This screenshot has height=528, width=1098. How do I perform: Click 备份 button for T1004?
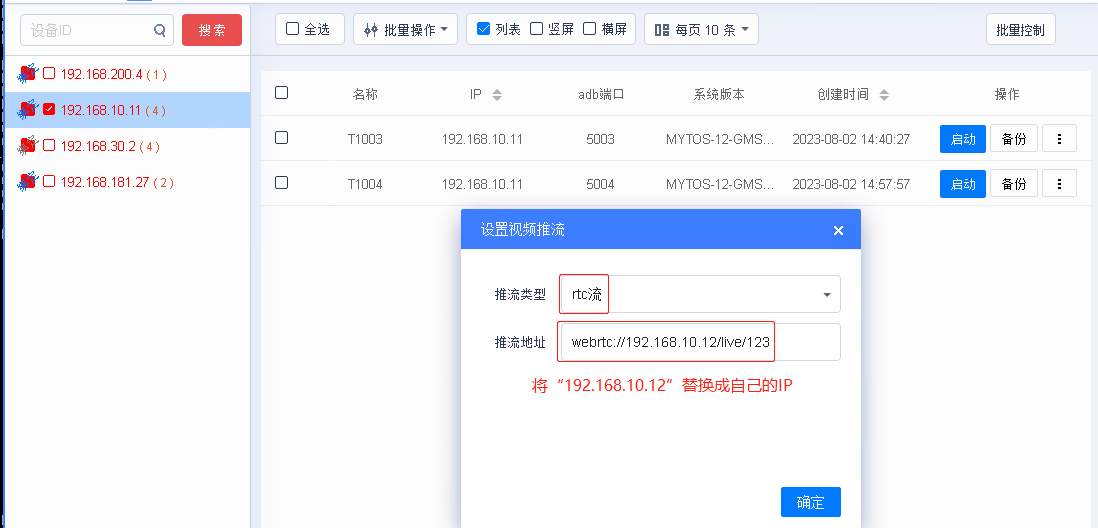[1013, 184]
